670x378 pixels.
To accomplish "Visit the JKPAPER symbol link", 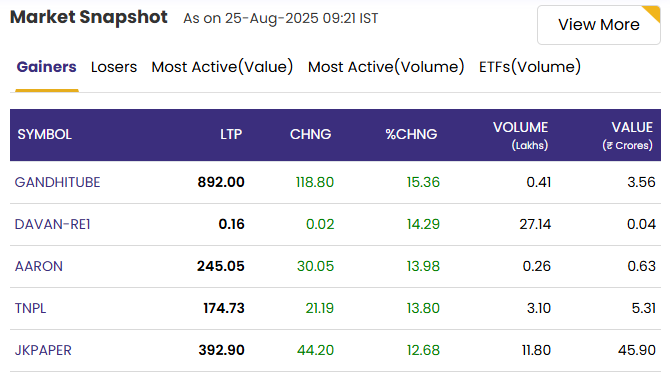I will [x=43, y=350].
